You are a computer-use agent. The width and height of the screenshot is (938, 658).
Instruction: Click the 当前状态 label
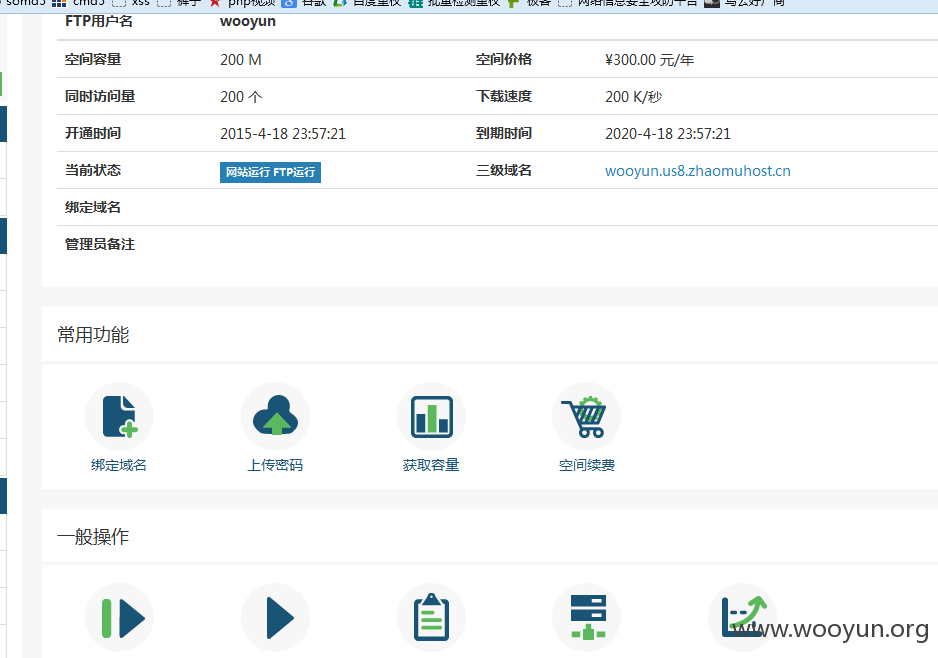(x=93, y=170)
